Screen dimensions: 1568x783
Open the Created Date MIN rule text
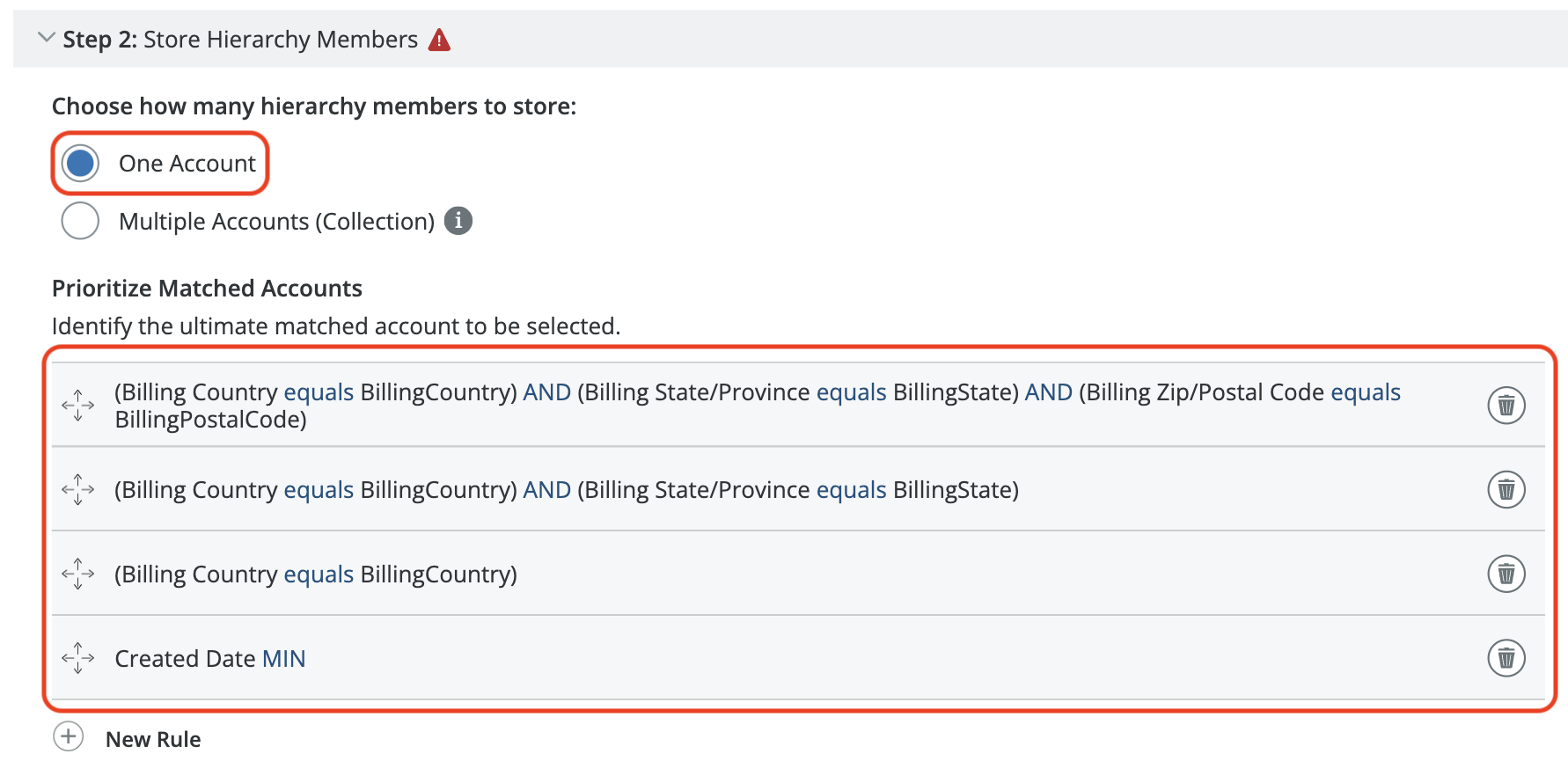[210, 659]
